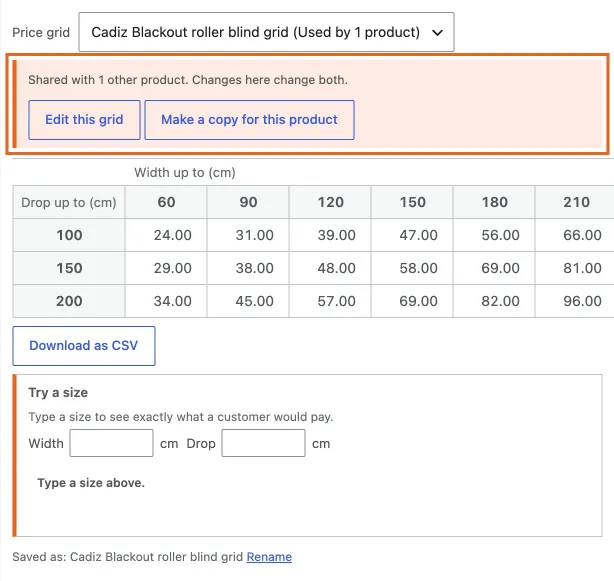
Task: Select the 200 drop row header
Action: point(69,301)
